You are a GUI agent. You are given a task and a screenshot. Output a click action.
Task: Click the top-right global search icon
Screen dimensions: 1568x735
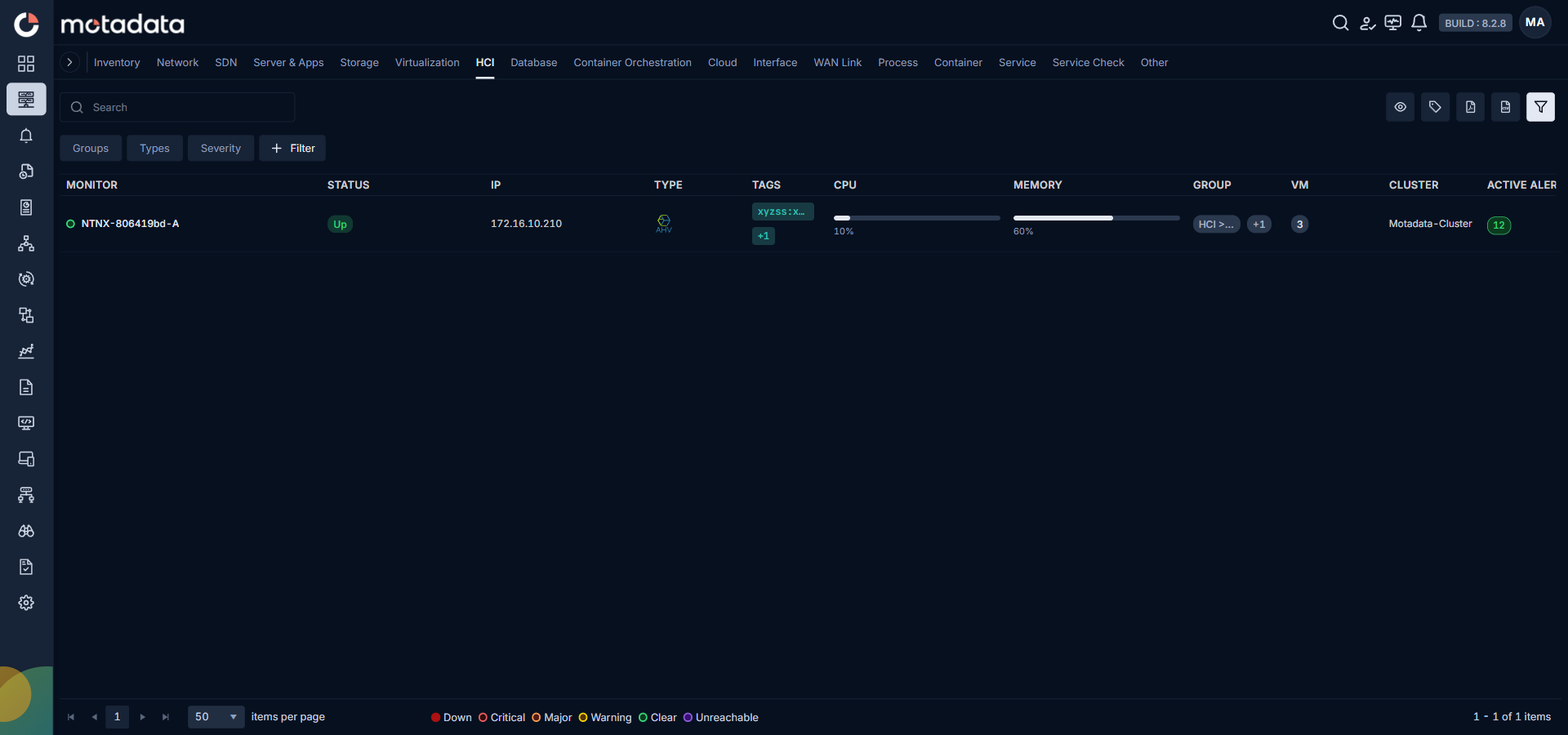point(1340,23)
